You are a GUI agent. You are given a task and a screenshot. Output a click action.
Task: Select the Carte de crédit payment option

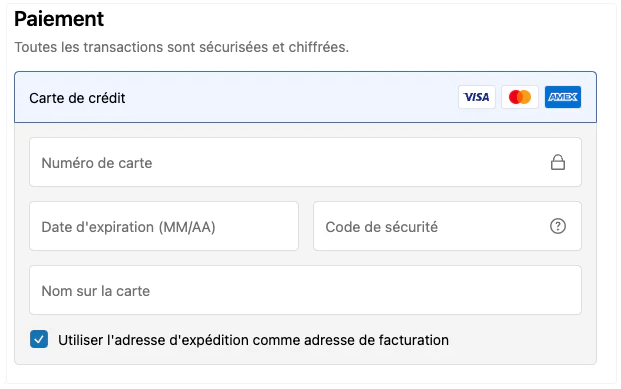click(305, 97)
